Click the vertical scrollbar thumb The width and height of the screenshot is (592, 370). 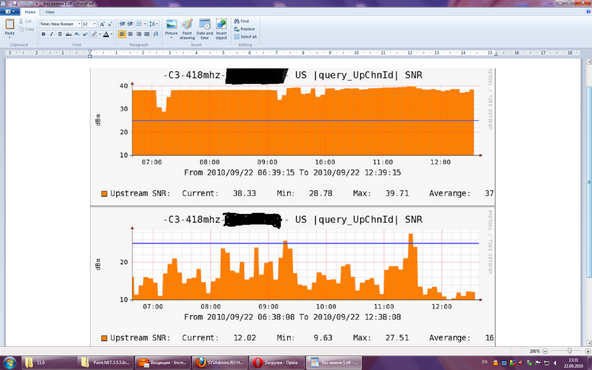tap(589, 181)
